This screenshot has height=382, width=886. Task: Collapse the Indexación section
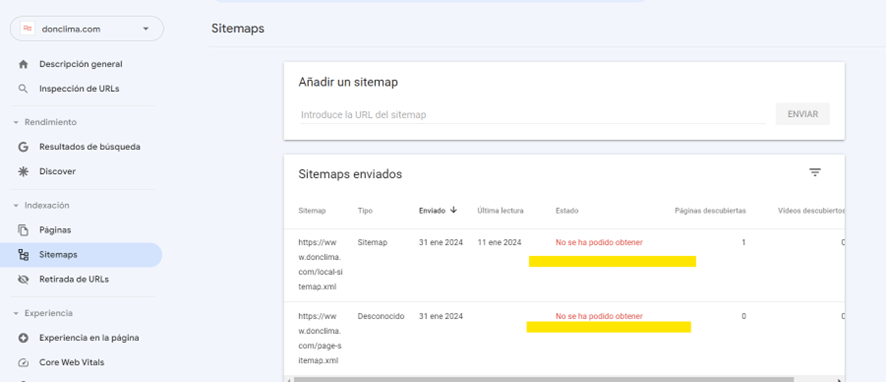[16, 205]
